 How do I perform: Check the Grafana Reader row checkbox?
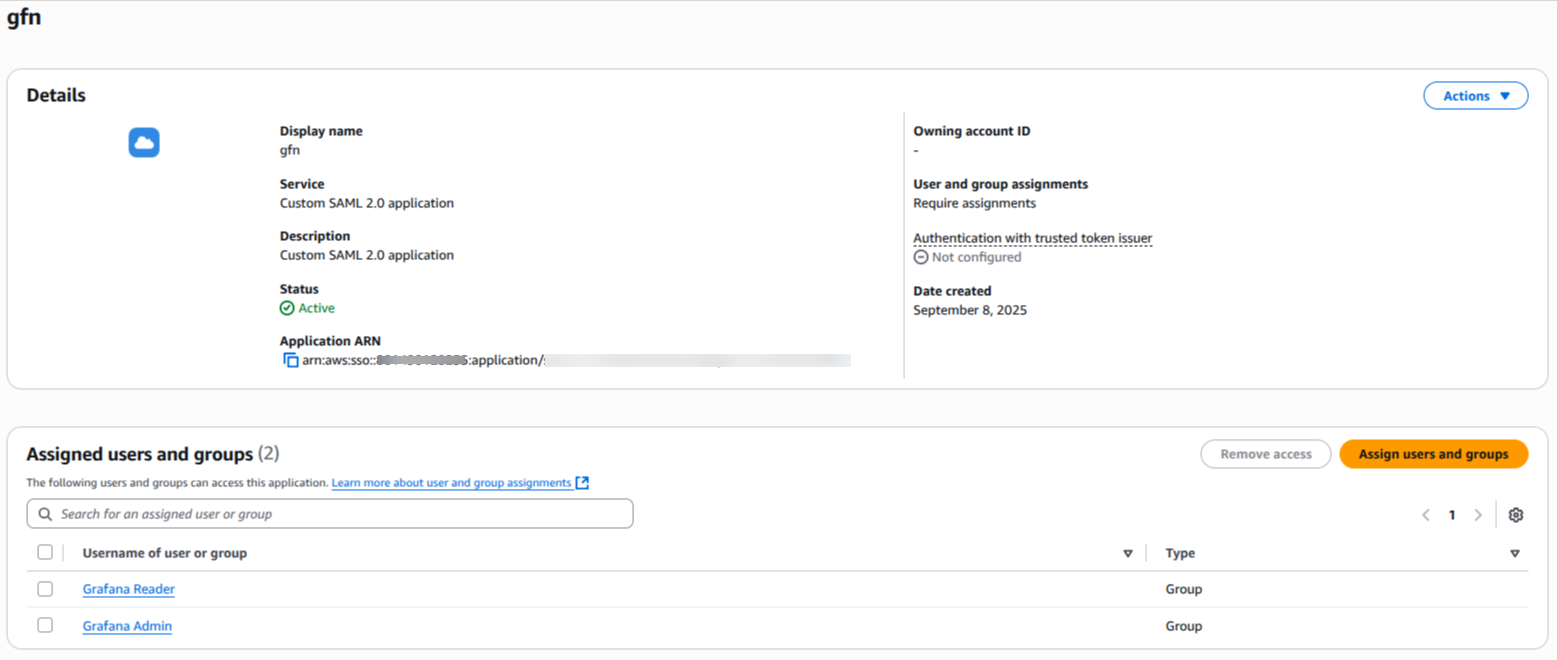pos(45,589)
